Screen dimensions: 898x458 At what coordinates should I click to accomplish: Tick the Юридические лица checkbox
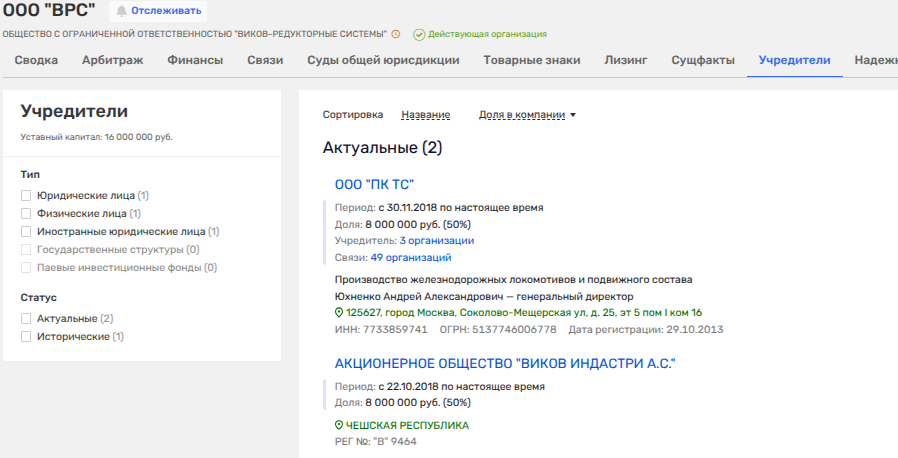pos(26,196)
